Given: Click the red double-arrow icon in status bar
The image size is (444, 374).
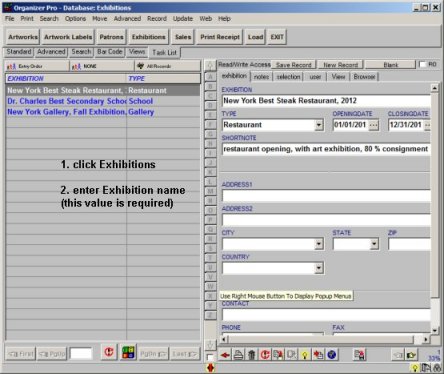Looking at the screenshot, I should tap(211, 368).
